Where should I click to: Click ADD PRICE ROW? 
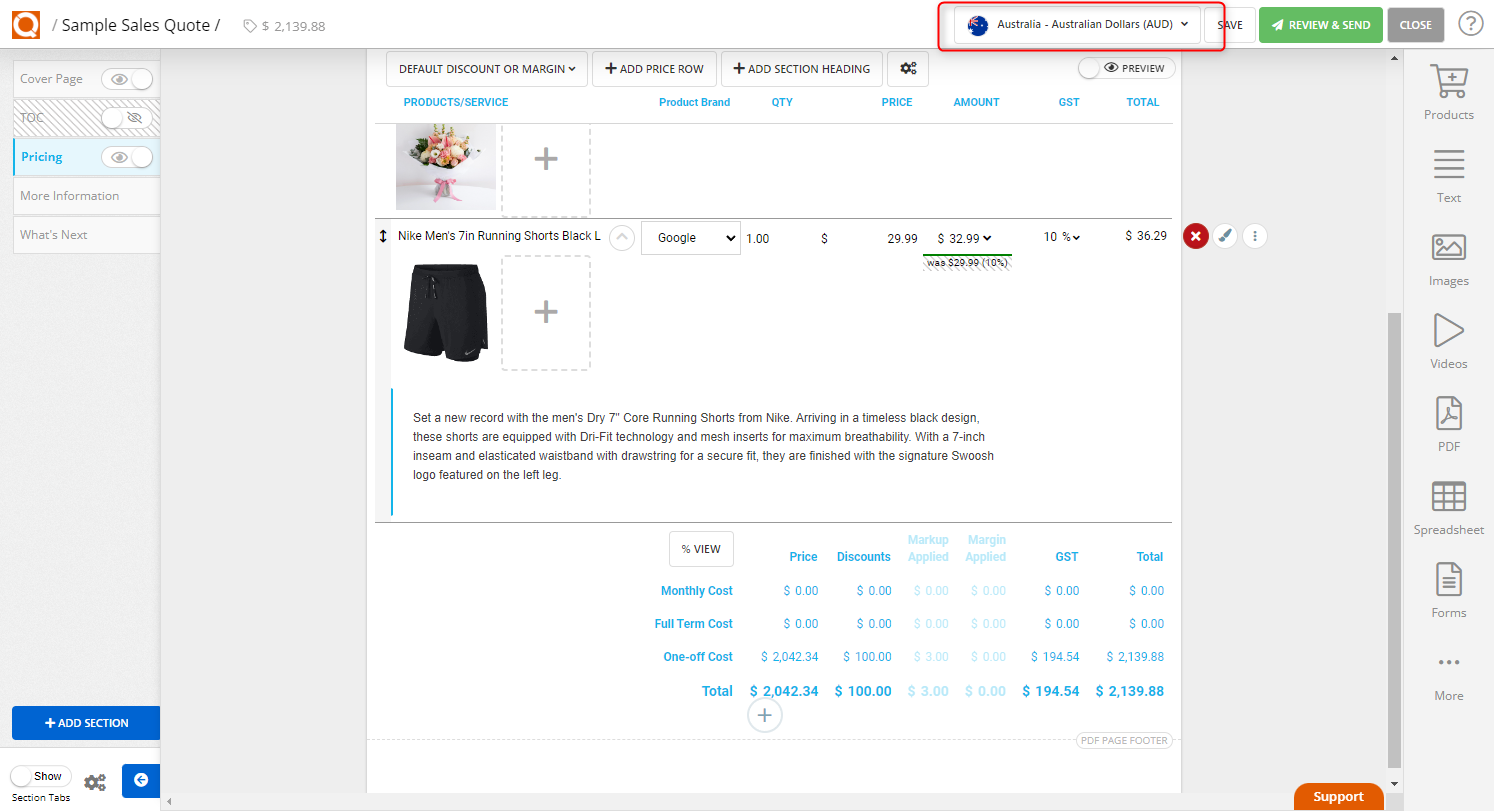coord(654,68)
